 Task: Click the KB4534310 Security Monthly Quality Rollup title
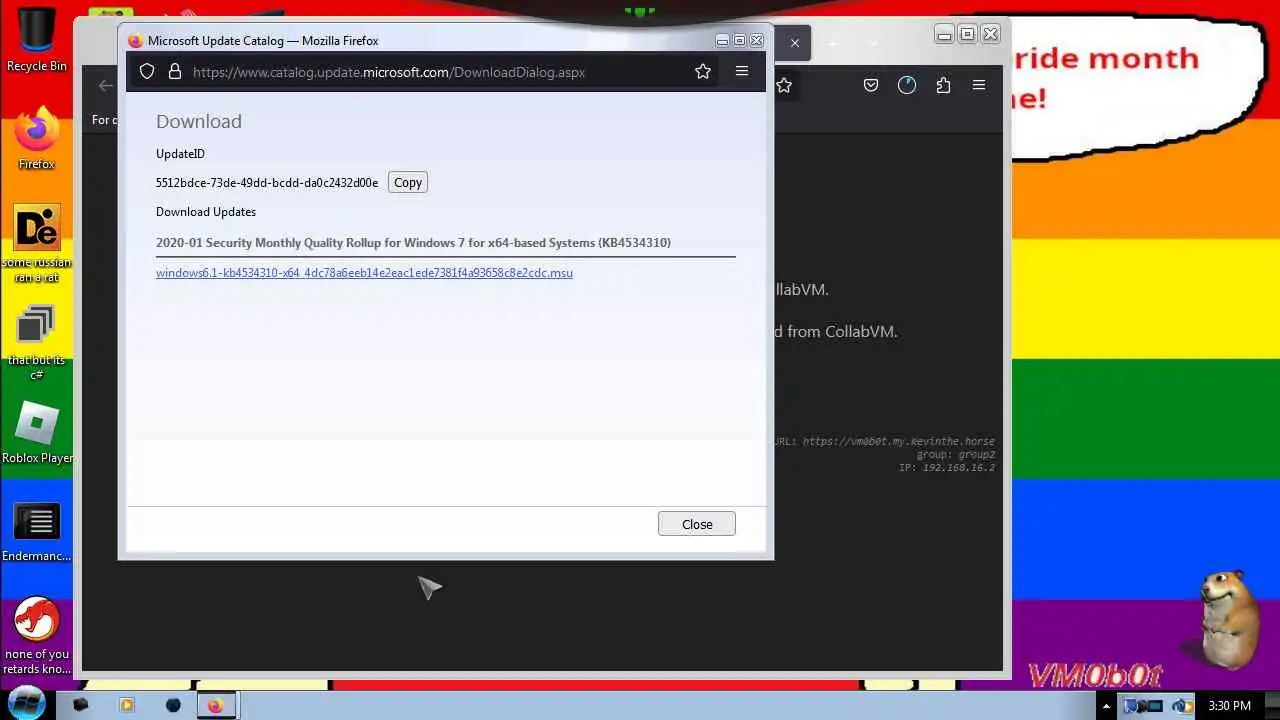pyautogui.click(x=413, y=243)
